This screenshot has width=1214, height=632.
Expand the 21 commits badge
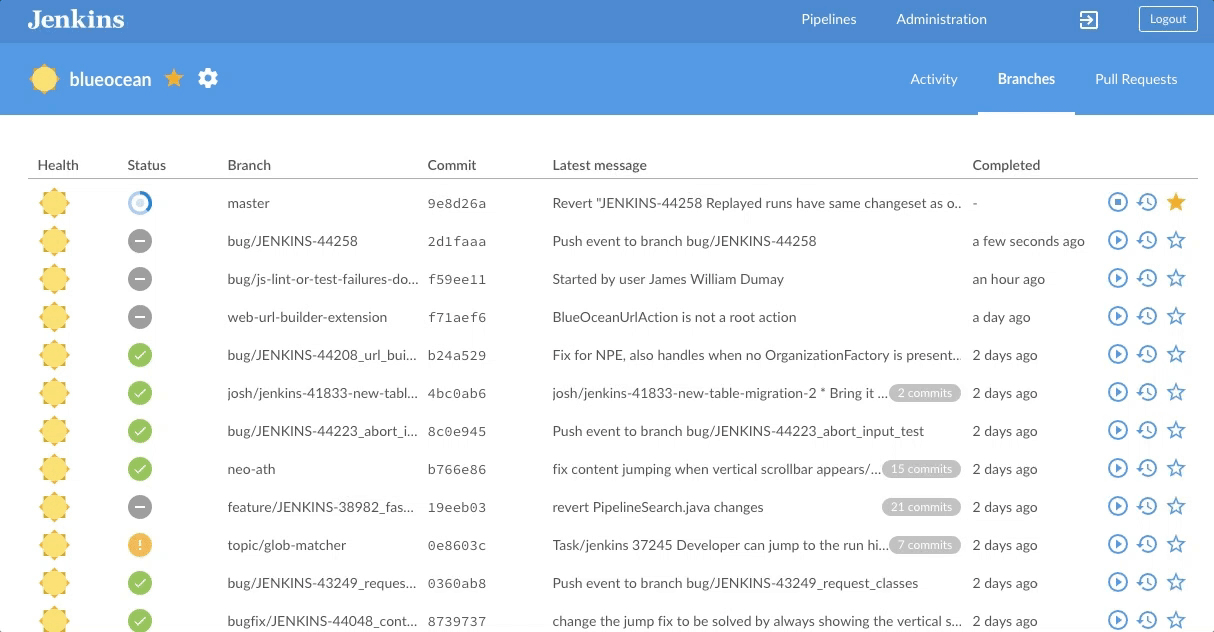921,507
